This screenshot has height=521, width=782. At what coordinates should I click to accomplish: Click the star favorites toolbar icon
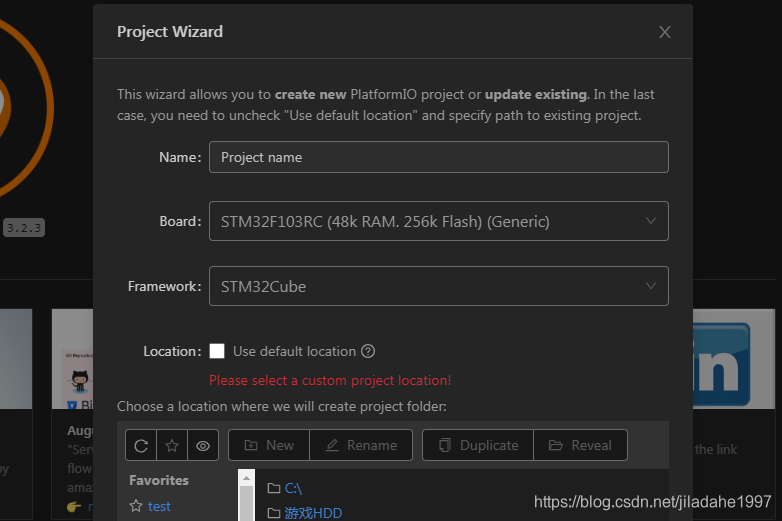pyautogui.click(x=172, y=445)
